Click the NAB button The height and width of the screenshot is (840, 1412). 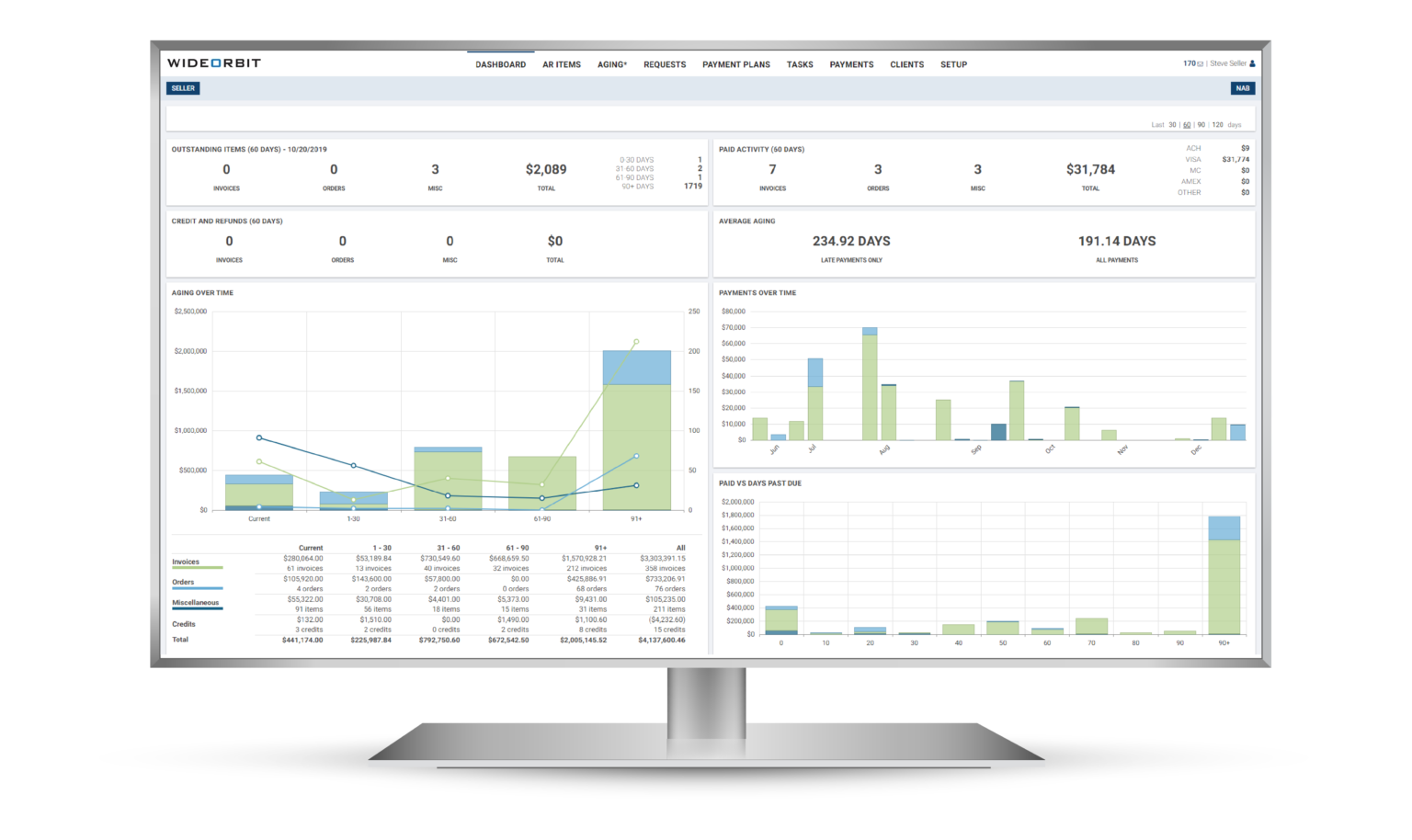[x=1243, y=88]
